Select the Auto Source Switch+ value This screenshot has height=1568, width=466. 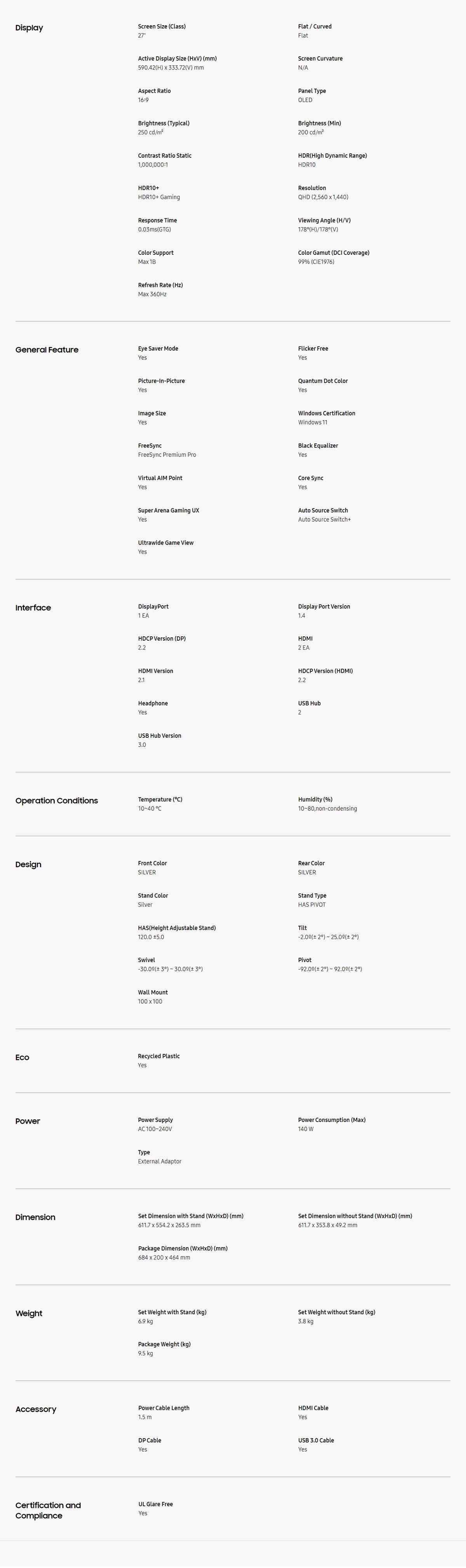(x=324, y=520)
